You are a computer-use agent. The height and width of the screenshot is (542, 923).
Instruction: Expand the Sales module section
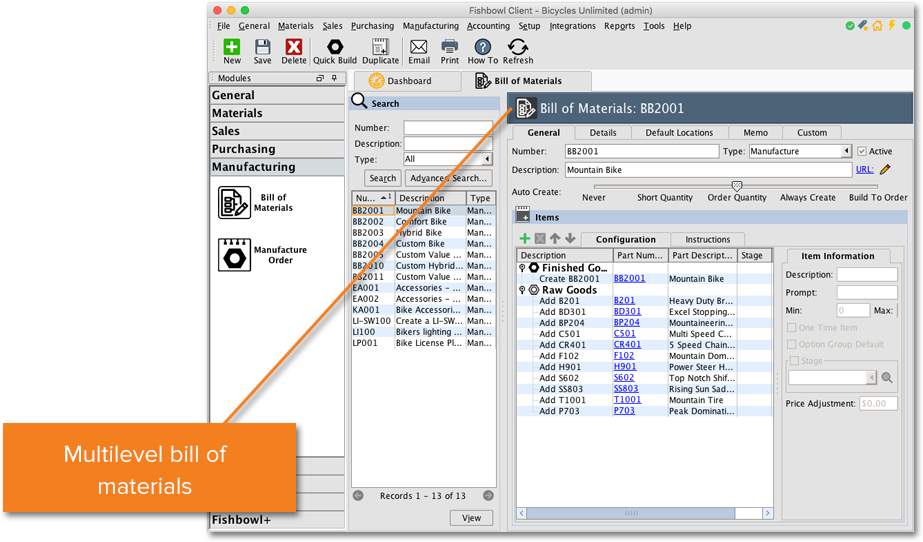(277, 131)
